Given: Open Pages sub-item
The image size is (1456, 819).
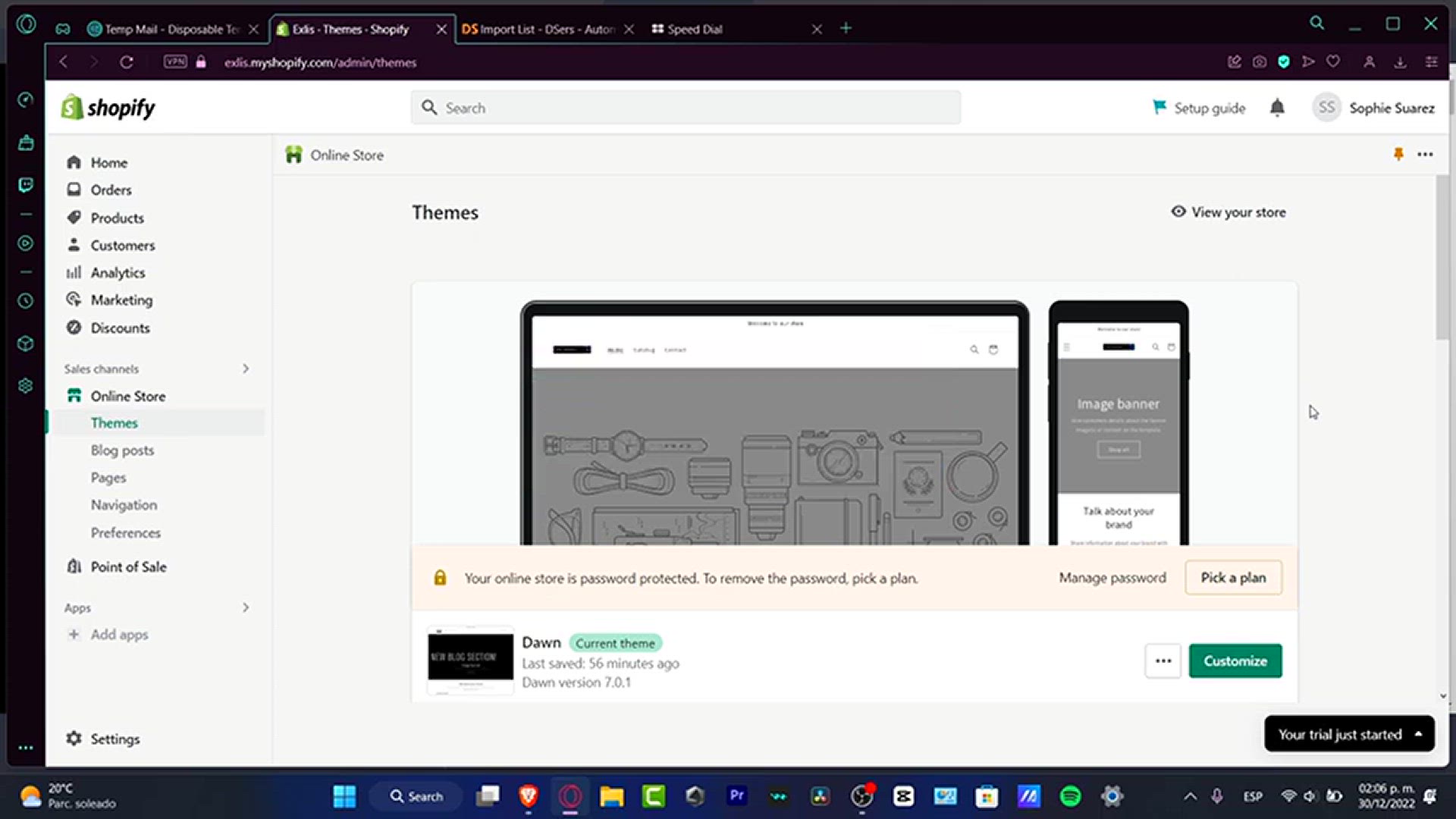Looking at the screenshot, I should [108, 478].
